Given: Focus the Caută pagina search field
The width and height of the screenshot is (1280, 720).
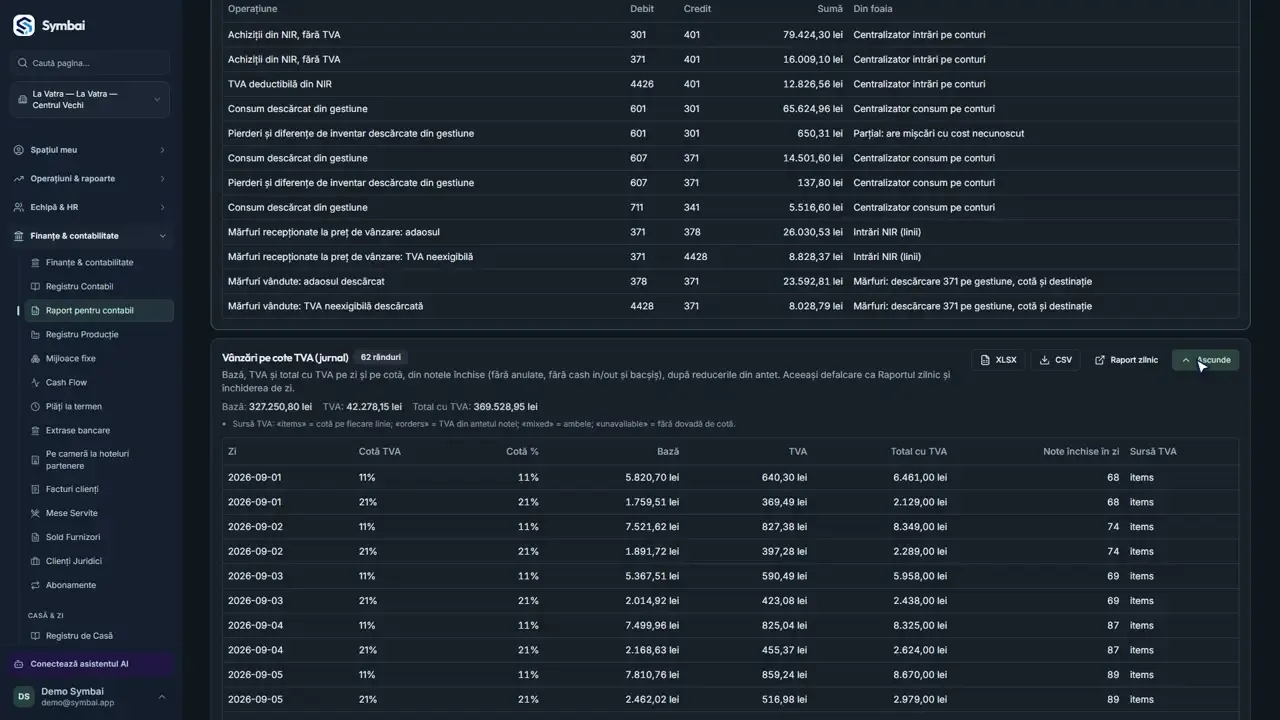Looking at the screenshot, I should (90, 63).
